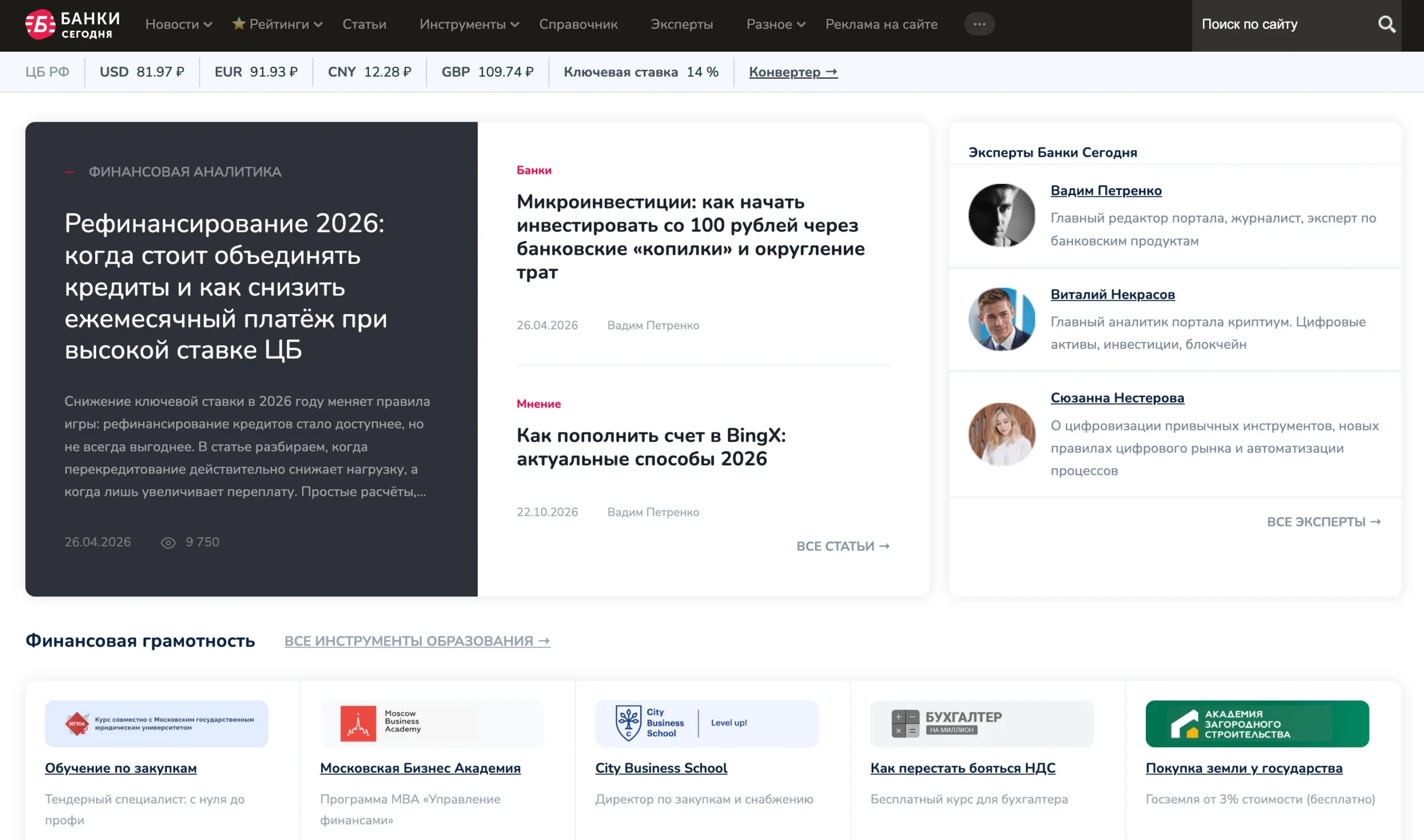Screen dimensions: 1424x840
Task: Open the BingX account funding article
Action: pos(651,446)
